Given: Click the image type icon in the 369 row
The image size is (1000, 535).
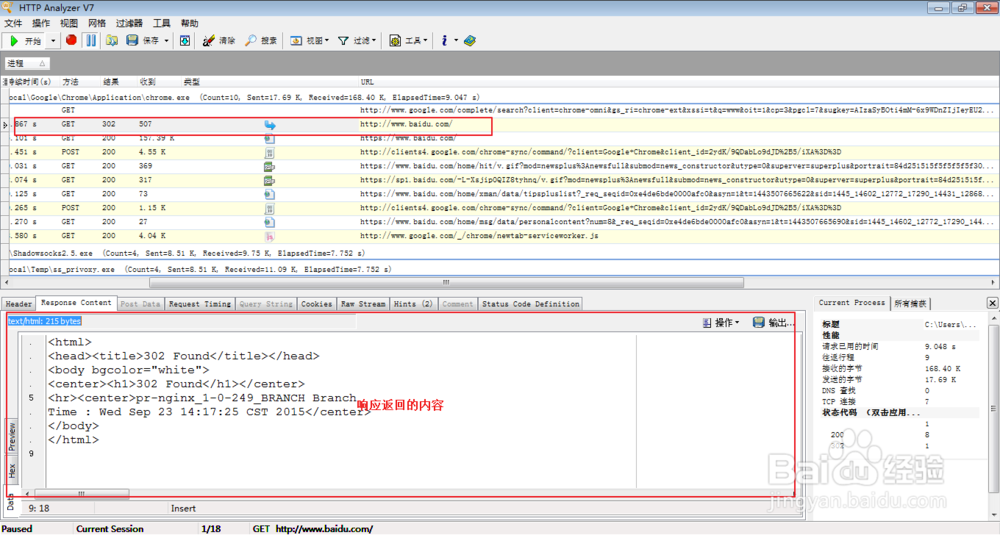Looking at the screenshot, I should click(270, 167).
